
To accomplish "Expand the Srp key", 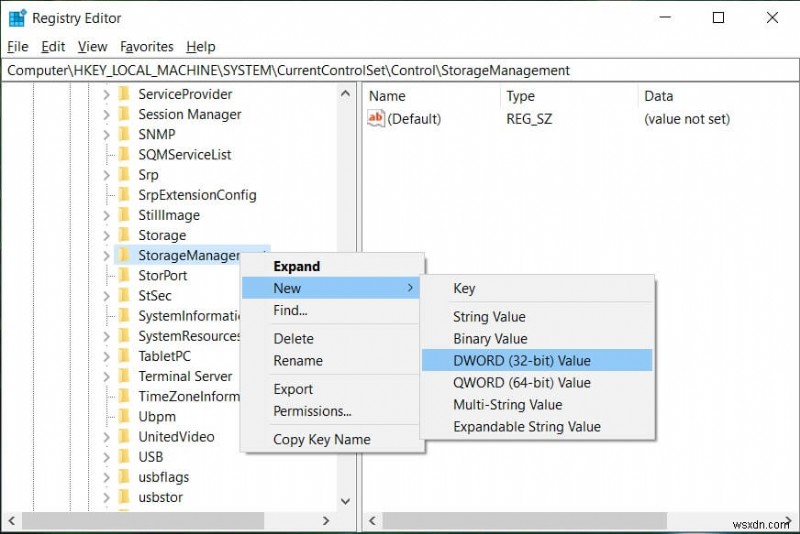I will coord(106,175).
